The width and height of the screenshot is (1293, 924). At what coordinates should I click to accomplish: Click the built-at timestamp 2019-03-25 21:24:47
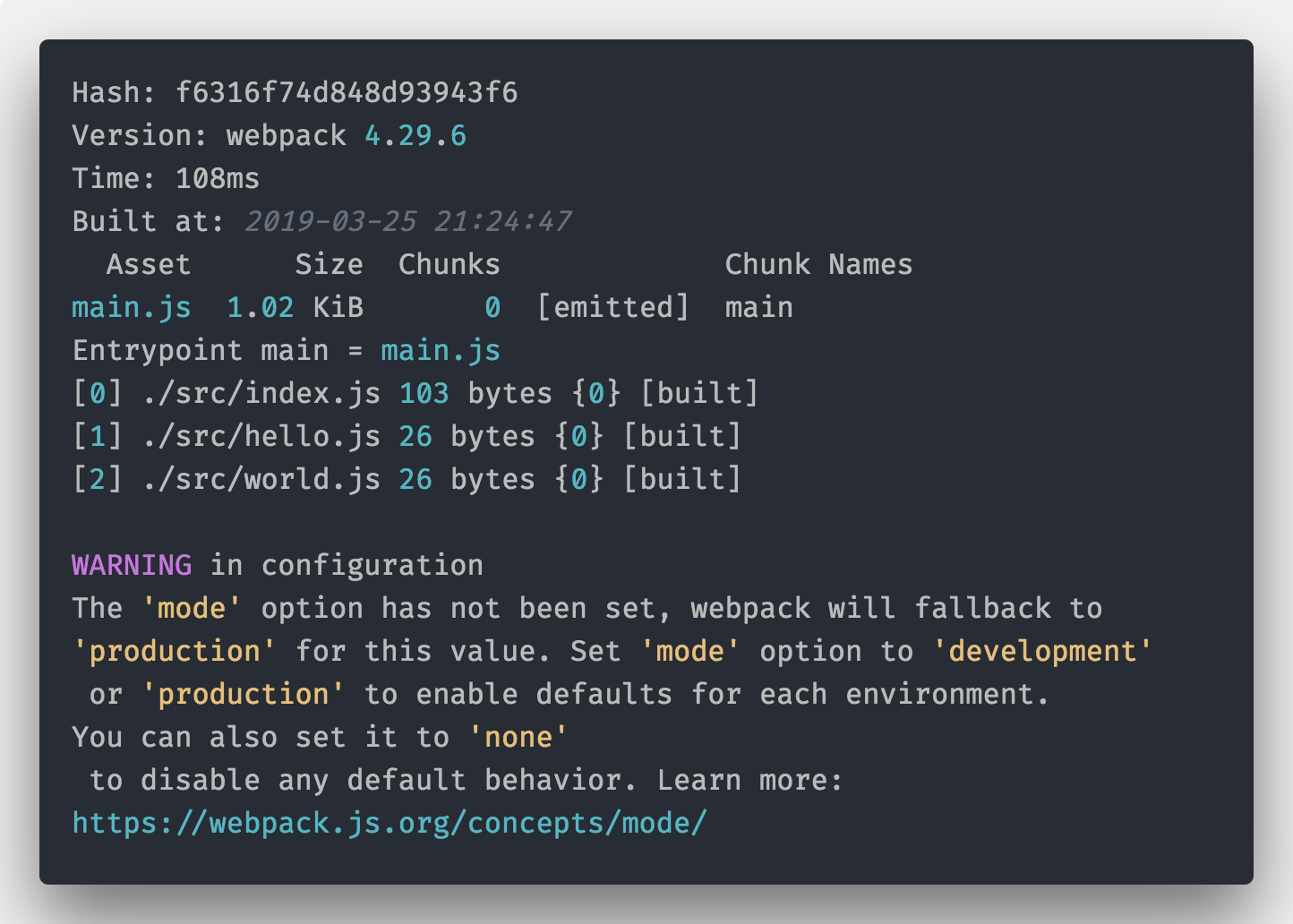(408, 221)
